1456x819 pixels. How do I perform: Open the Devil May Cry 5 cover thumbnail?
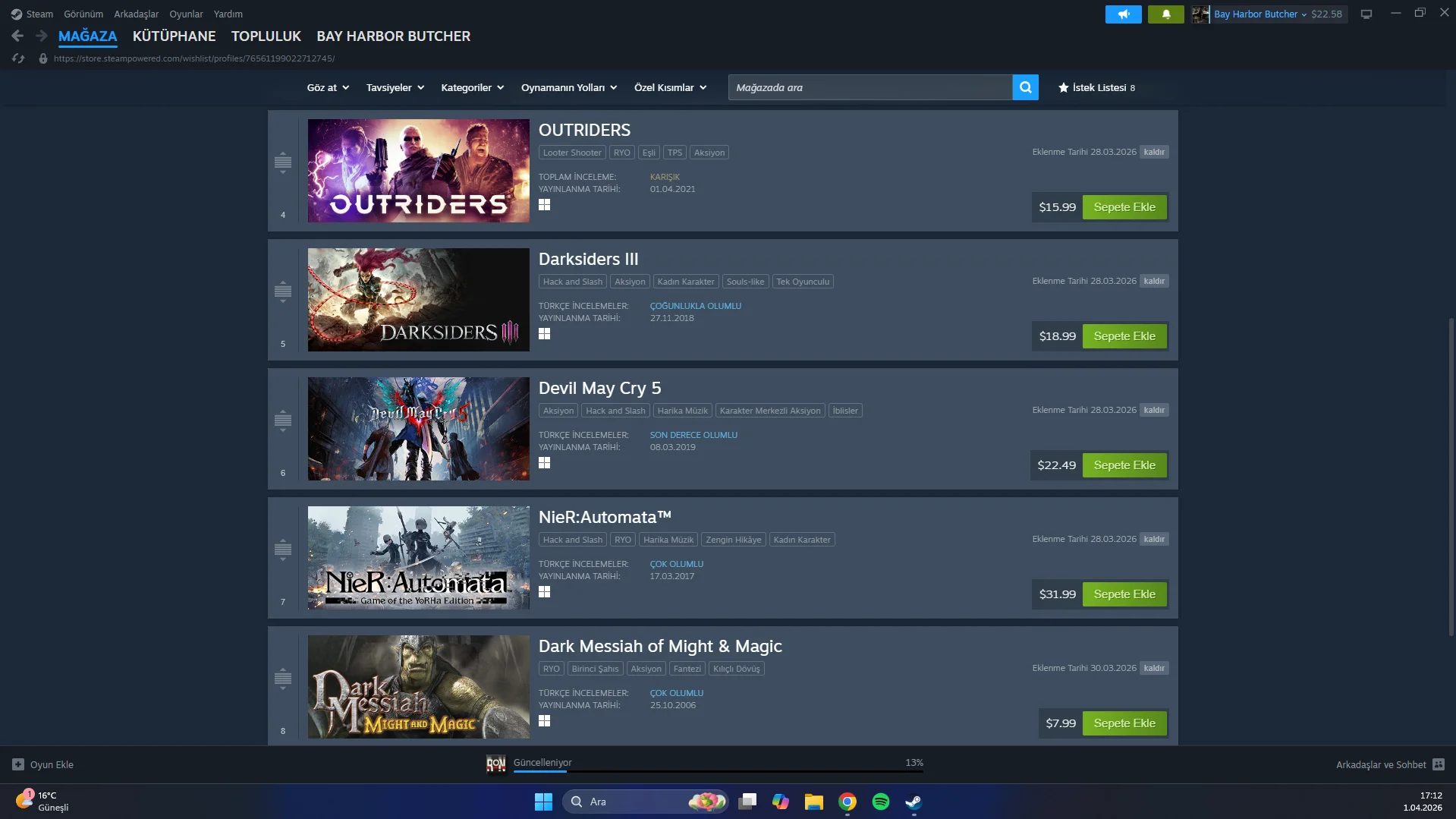[419, 429]
